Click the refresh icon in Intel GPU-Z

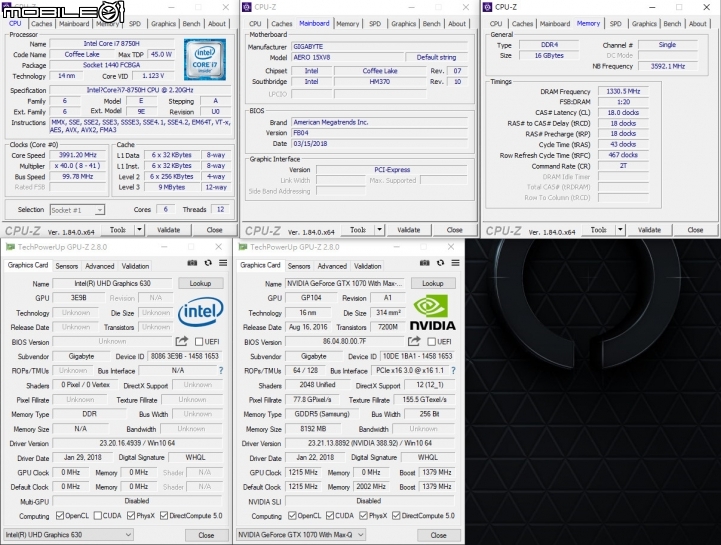208,263
